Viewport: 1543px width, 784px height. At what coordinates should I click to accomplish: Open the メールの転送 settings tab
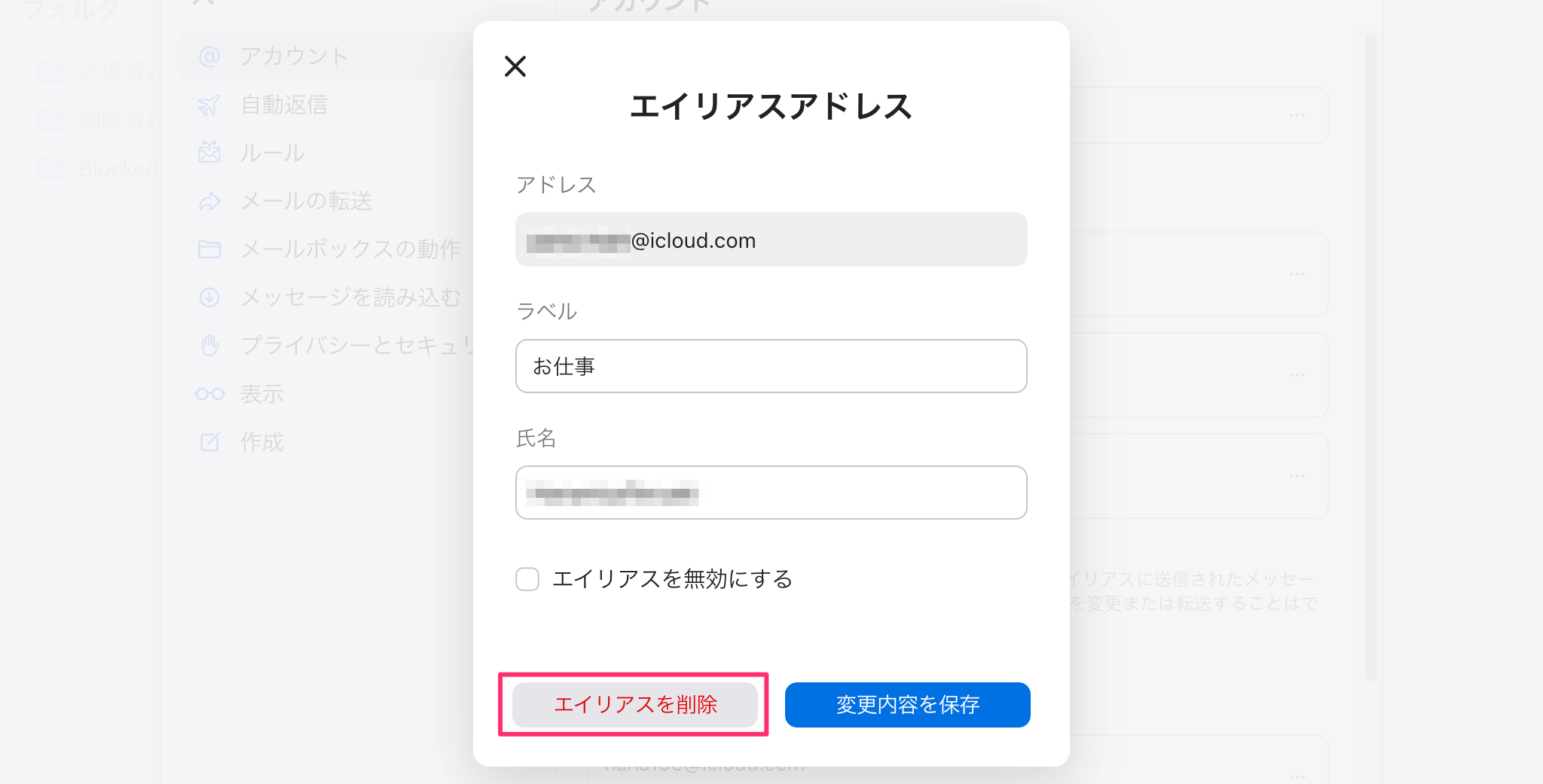click(x=306, y=201)
